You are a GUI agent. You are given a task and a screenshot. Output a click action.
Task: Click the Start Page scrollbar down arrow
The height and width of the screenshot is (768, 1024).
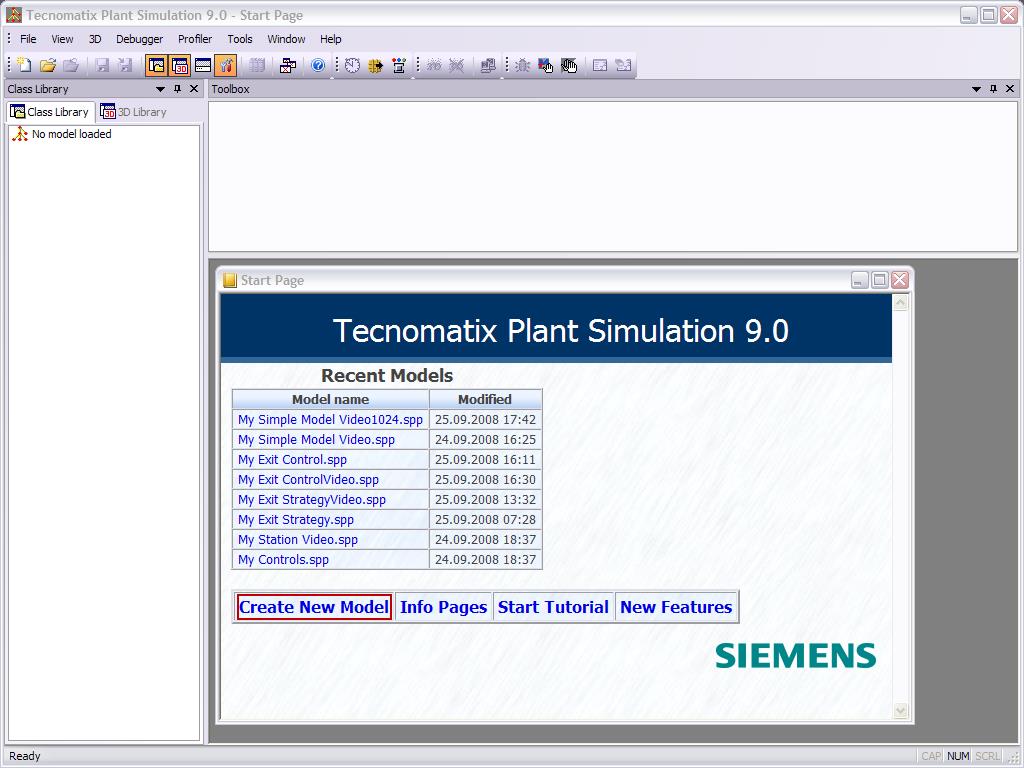[901, 711]
